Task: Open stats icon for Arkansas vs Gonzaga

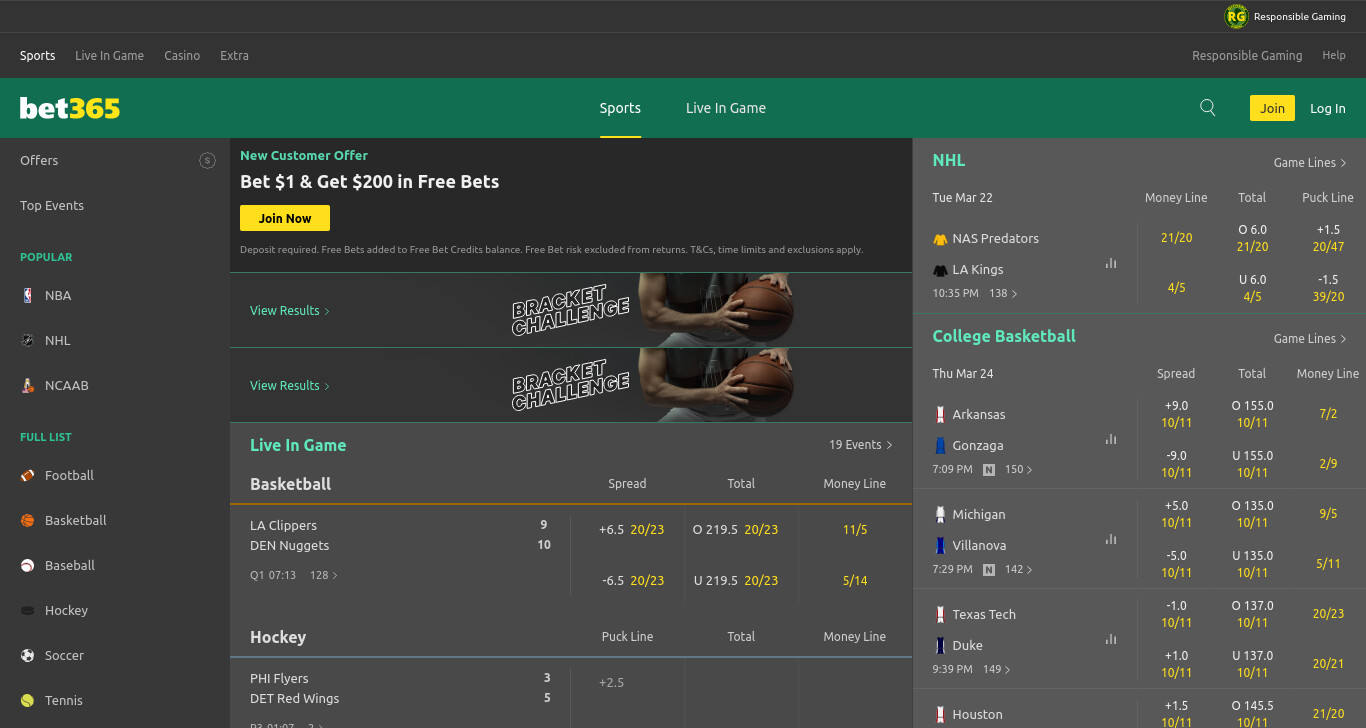Action: 1111,439
